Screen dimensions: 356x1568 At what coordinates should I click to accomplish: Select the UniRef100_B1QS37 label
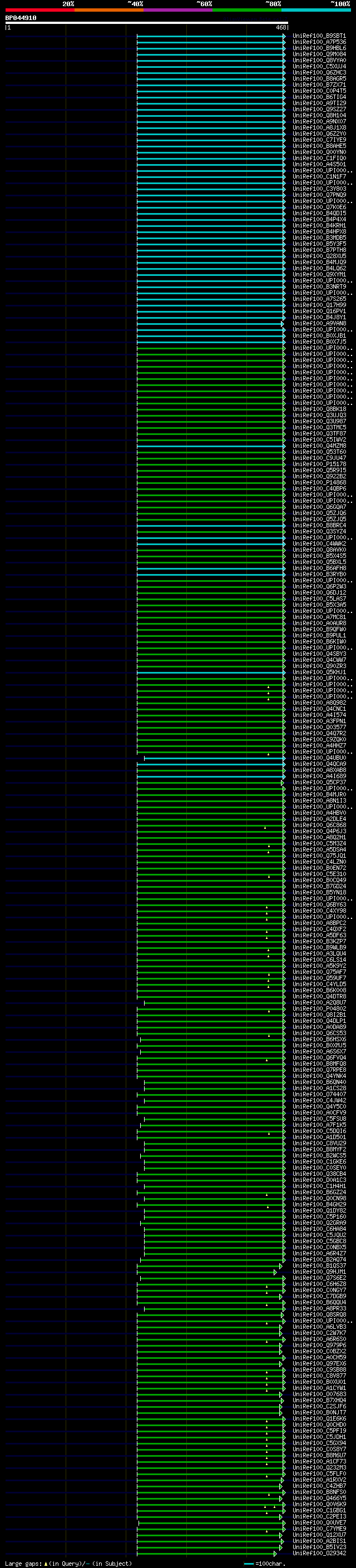pyautogui.click(x=319, y=1265)
